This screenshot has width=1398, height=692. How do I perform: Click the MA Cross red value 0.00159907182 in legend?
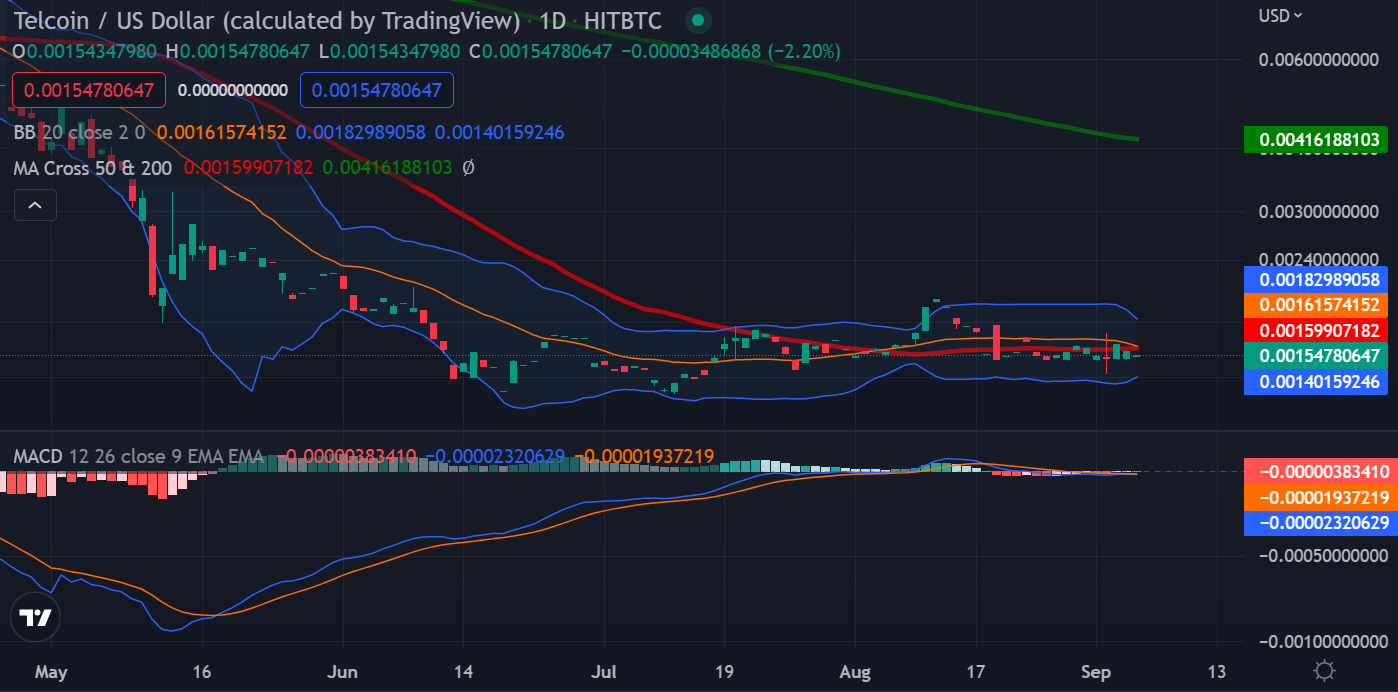coord(248,168)
